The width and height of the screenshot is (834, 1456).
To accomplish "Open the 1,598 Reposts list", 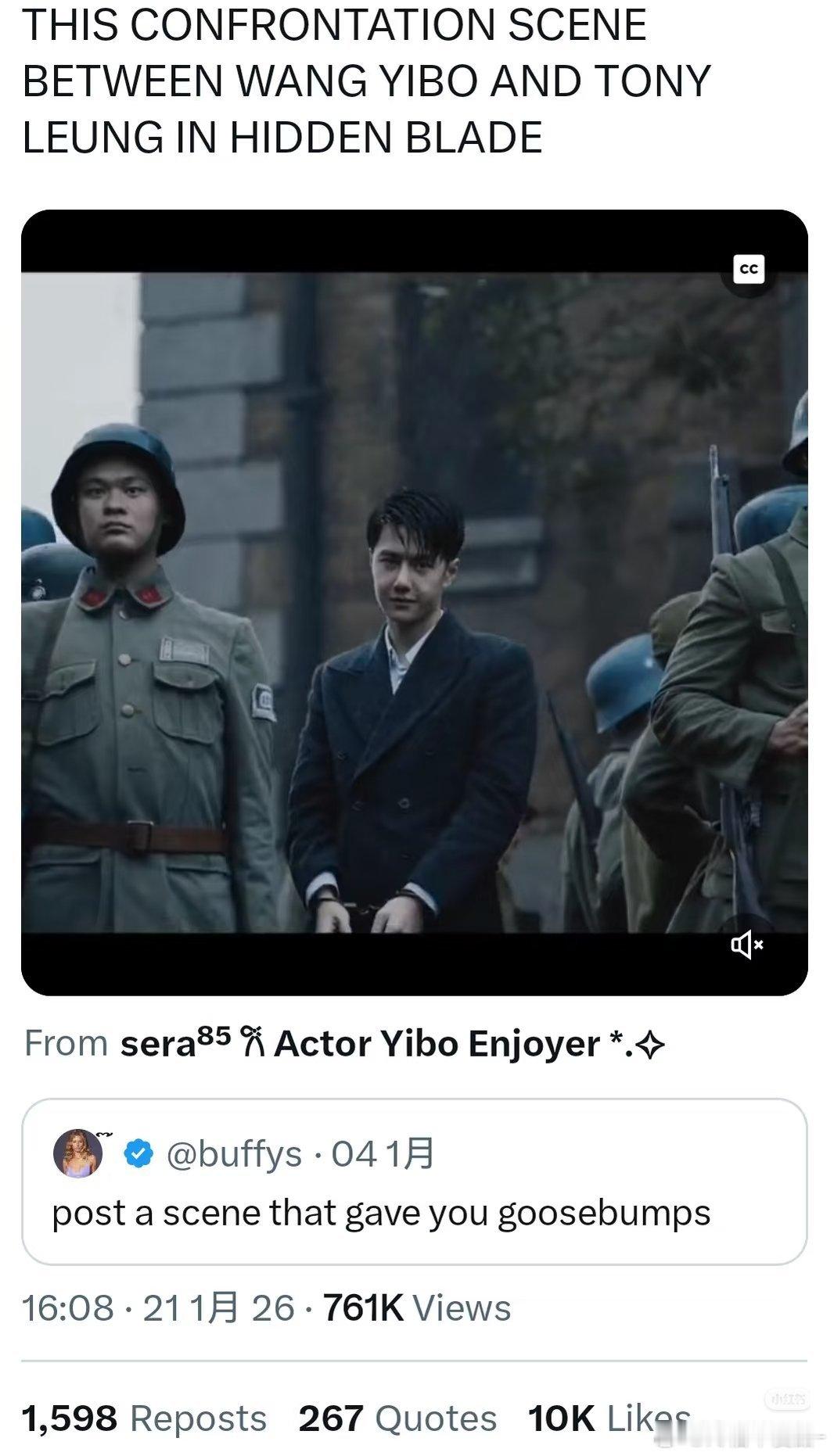I will [x=145, y=1418].
